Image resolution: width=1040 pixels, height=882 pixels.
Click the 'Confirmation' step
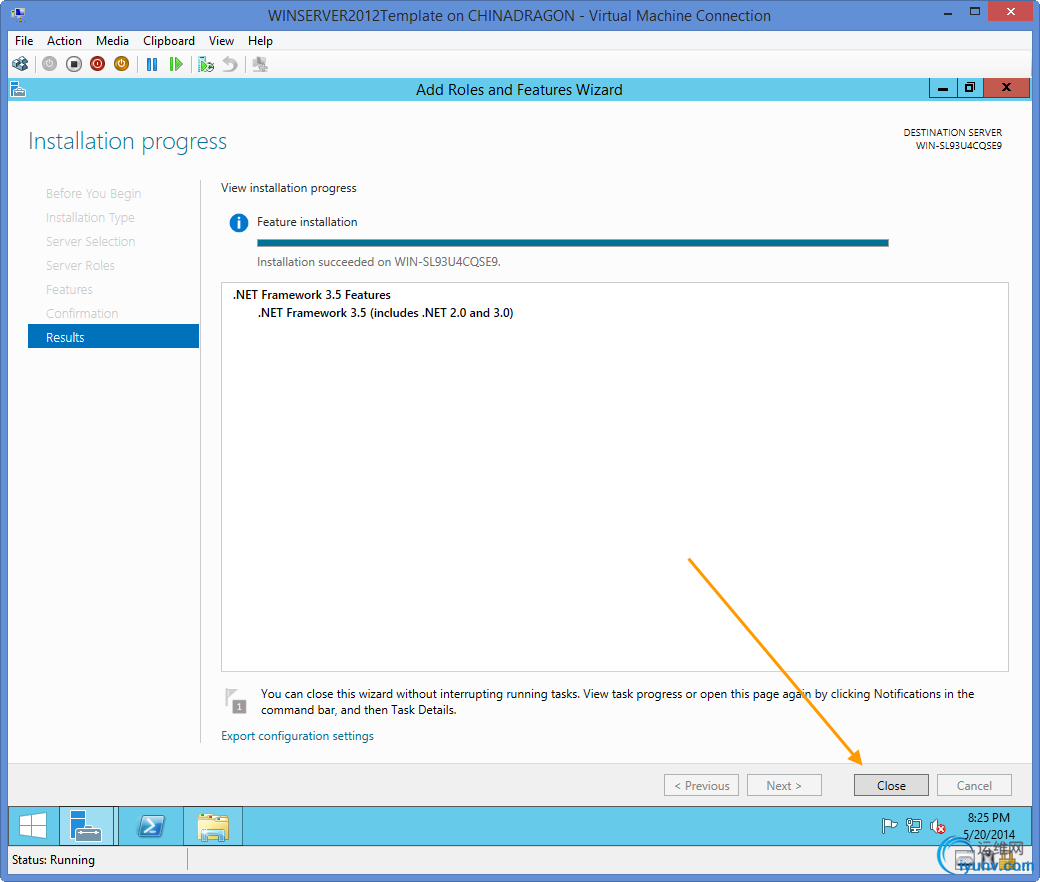[x=82, y=313]
